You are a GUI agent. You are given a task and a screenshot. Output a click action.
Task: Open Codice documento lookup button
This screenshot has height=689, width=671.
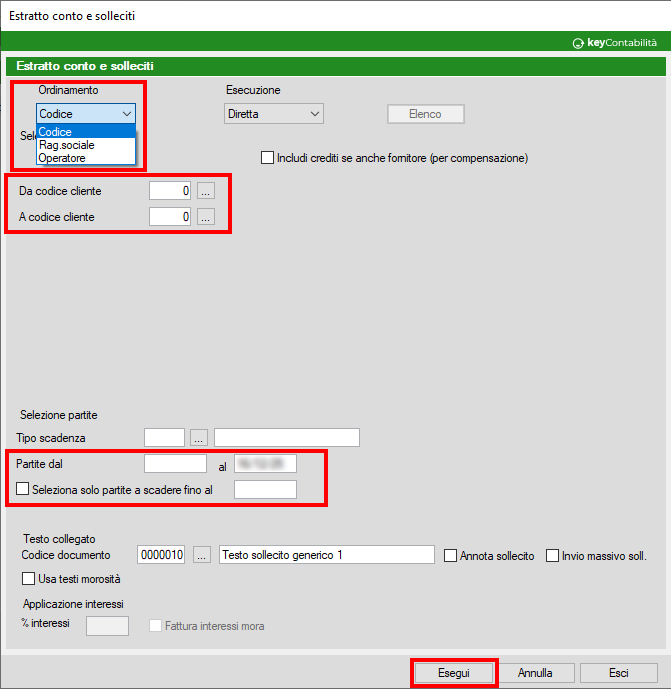203,555
